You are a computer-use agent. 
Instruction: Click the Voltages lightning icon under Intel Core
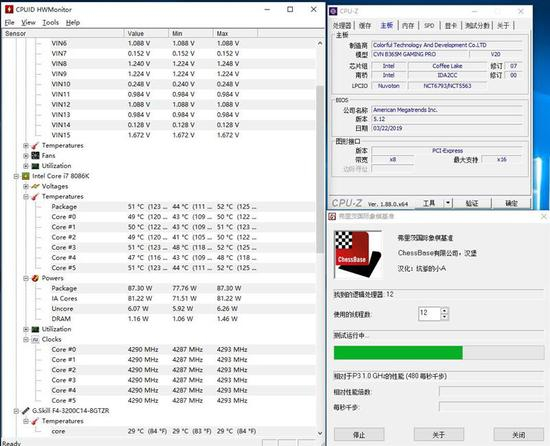[x=35, y=186]
